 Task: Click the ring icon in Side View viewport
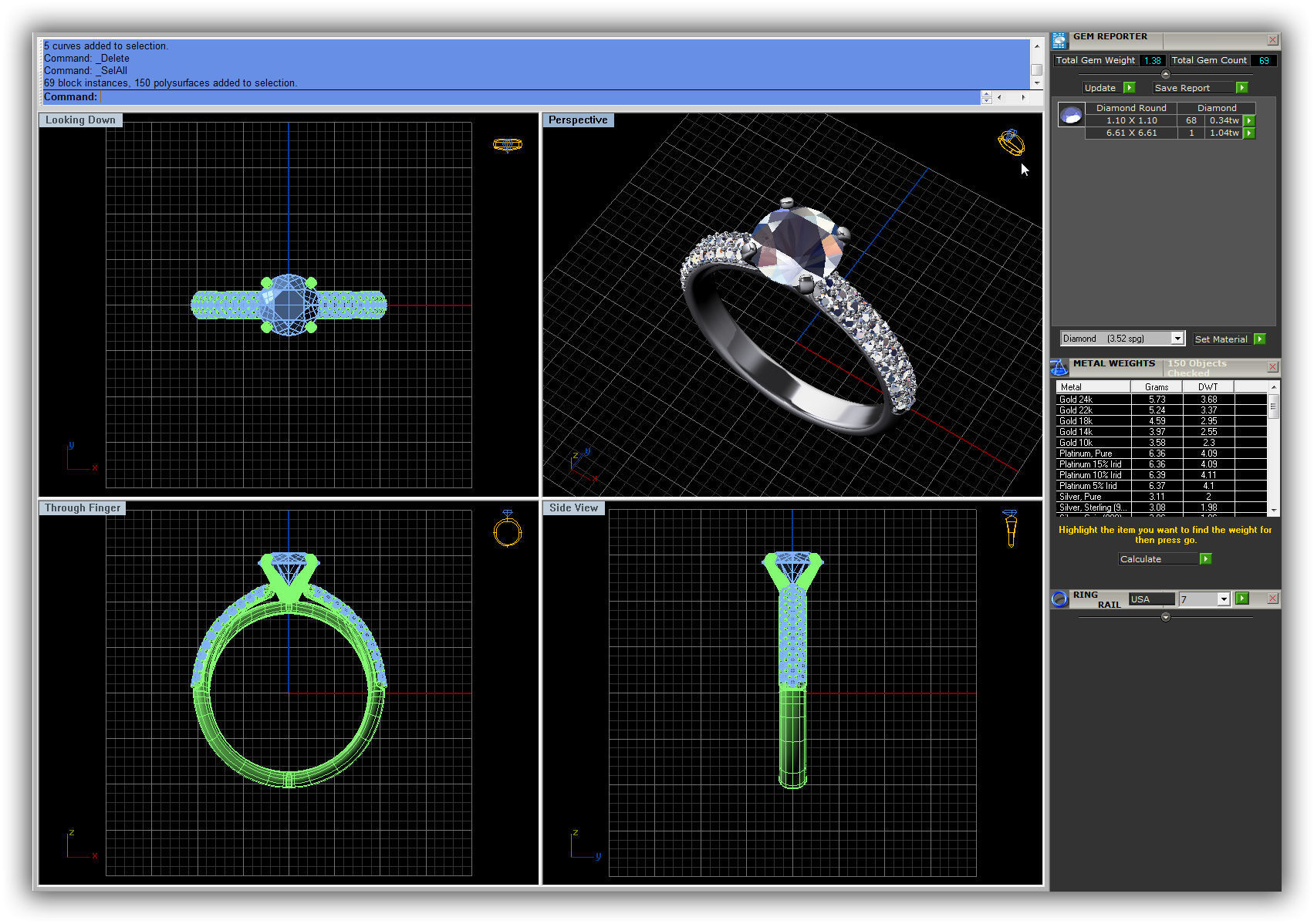pyautogui.click(x=1010, y=528)
